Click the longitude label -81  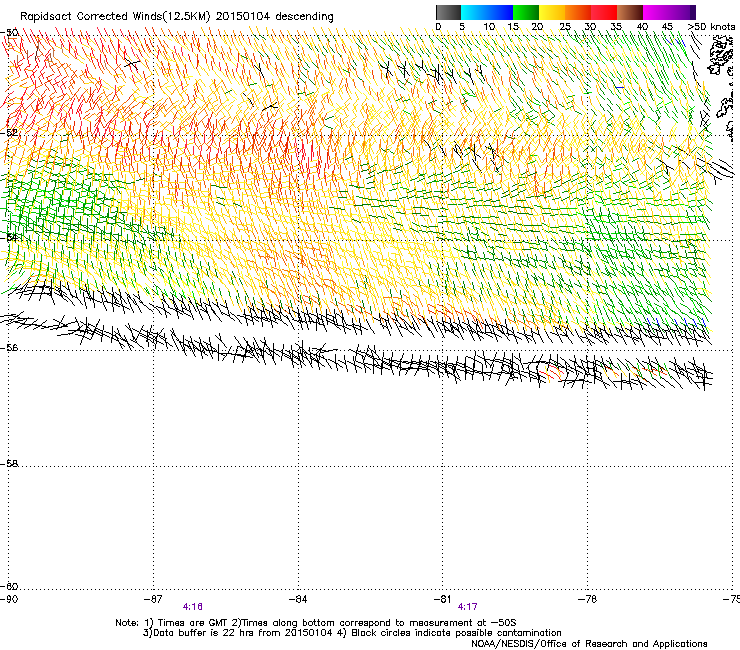click(x=442, y=599)
